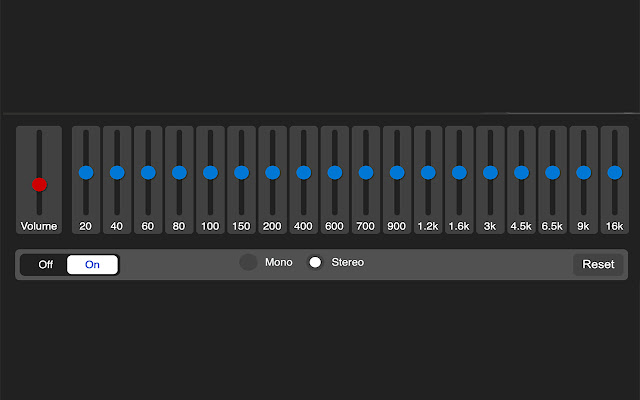This screenshot has width=640, height=400.
Task: Click the 900 Hz band slider knob
Action: coord(397,173)
